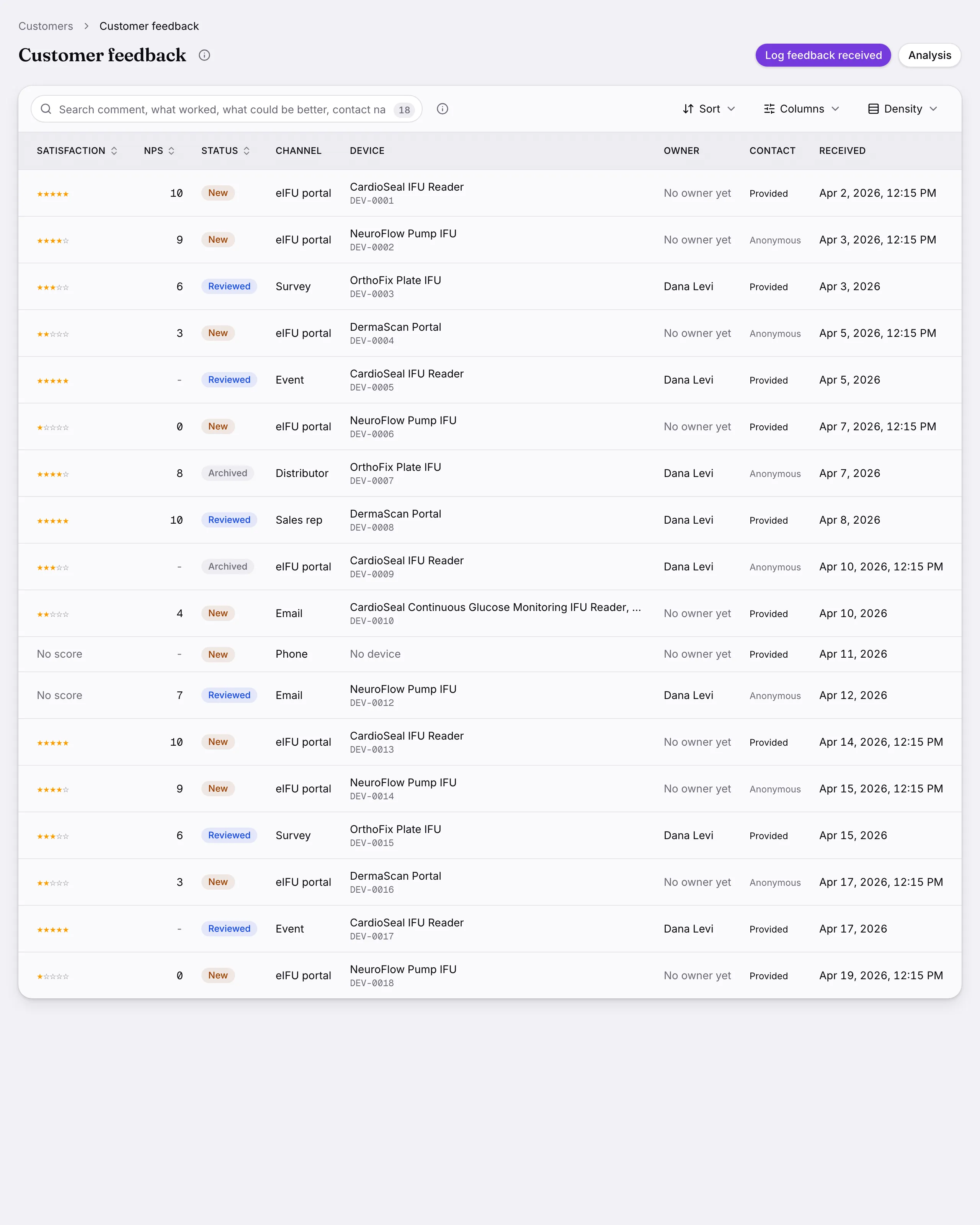The width and height of the screenshot is (980, 1225).
Task: Click Reviewed status badge for DEV-0003
Action: point(229,286)
